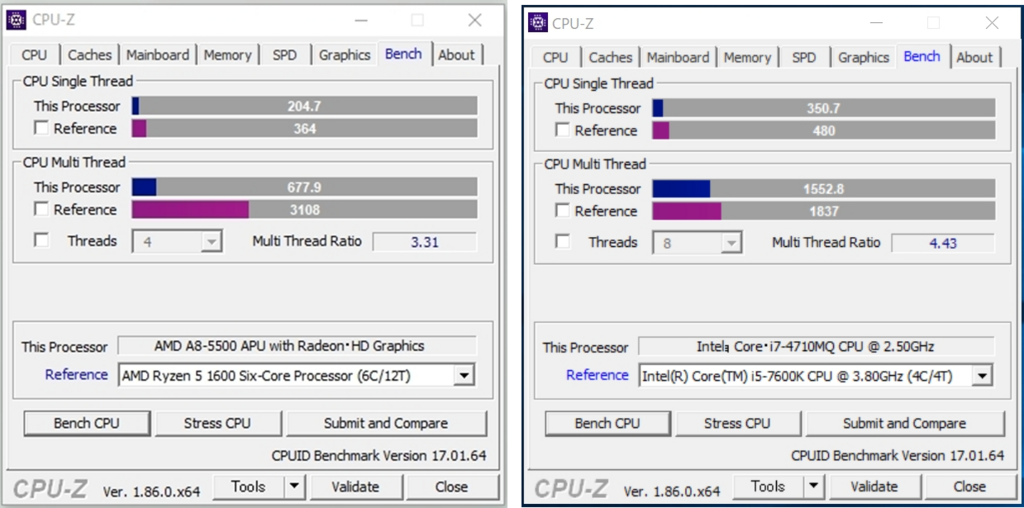1024x508 pixels.
Task: Click Stress CPU button in the right window
Action: [737, 424]
